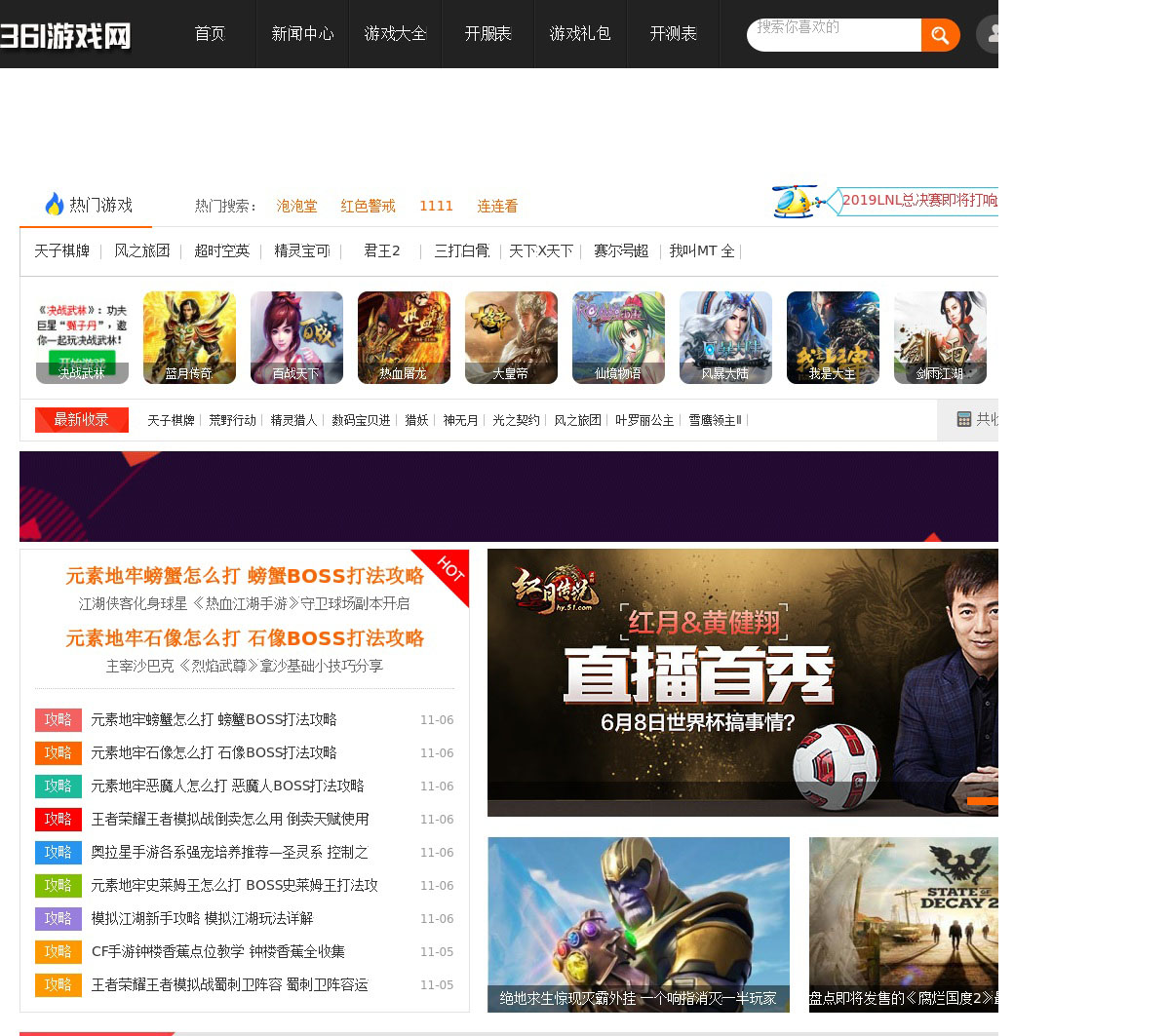Image resolution: width=1170 pixels, height=1036 pixels.
Task: Click 三打白骨 in hot games row
Action: tap(462, 250)
